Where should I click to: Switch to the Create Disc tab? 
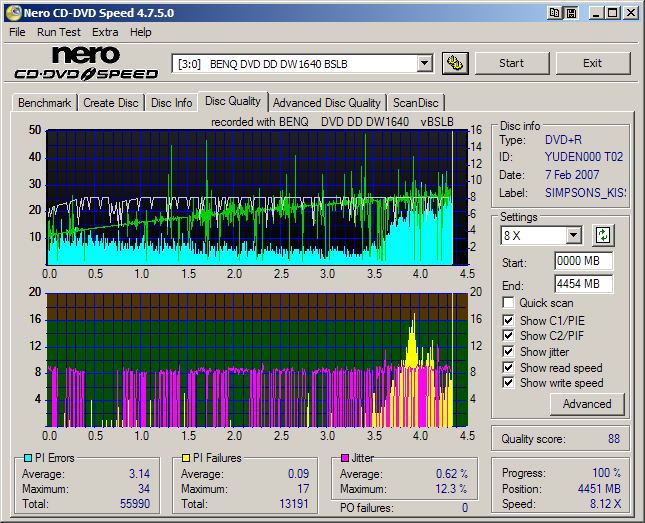pos(111,103)
